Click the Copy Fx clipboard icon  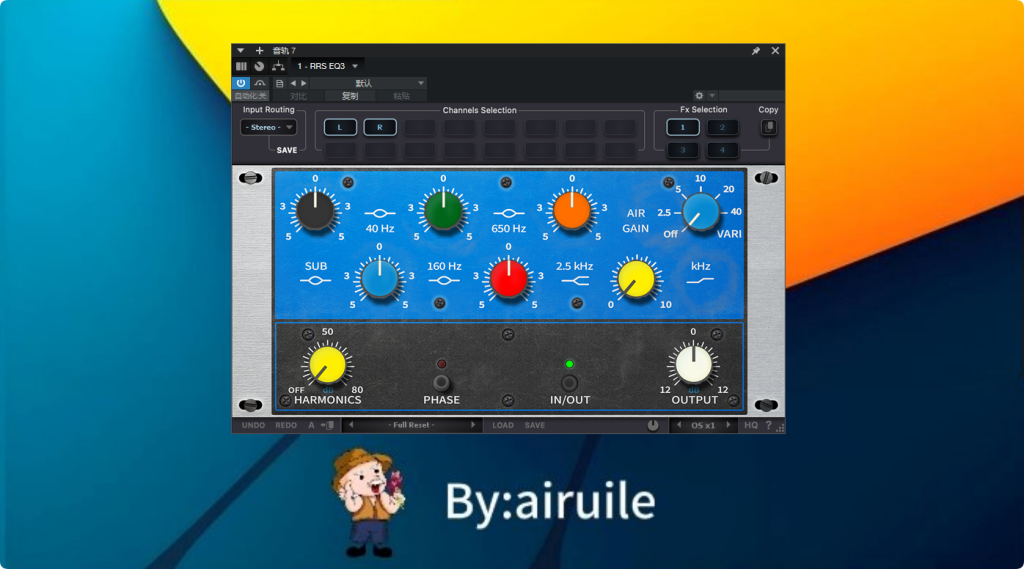(769, 127)
